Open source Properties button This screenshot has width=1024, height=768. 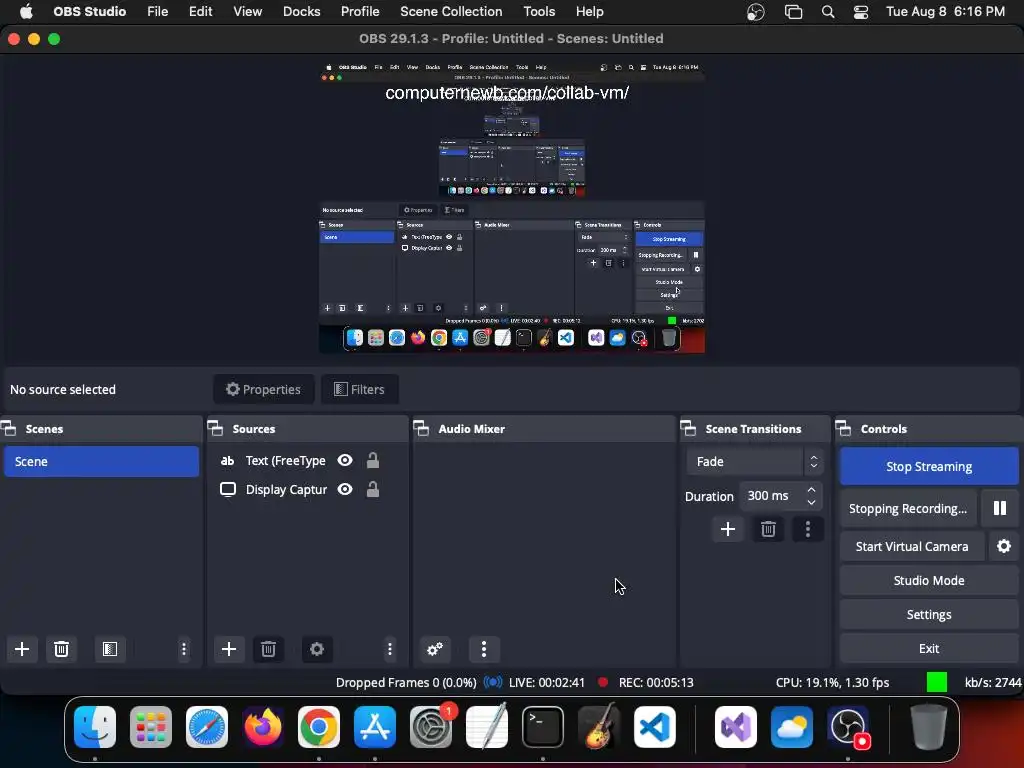pos(263,389)
